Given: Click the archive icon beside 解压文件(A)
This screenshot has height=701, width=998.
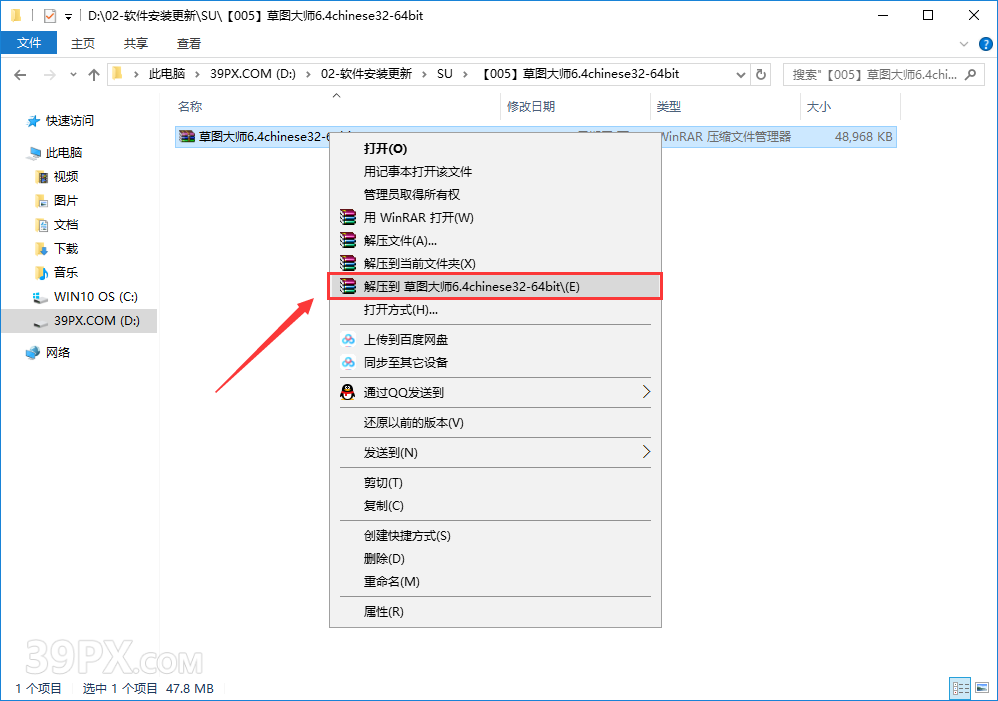Looking at the screenshot, I should click(349, 240).
